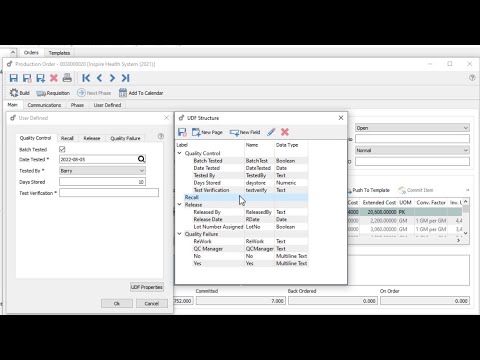
Task: Click the Save and New icon
Action: tap(40, 78)
